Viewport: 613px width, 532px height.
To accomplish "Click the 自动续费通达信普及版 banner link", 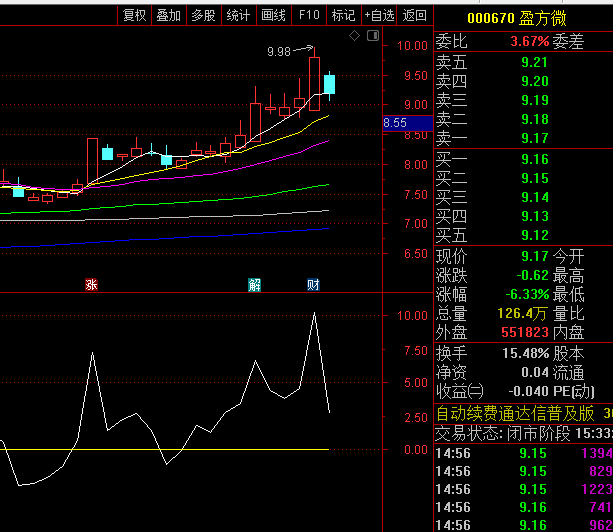I will (x=515, y=414).
